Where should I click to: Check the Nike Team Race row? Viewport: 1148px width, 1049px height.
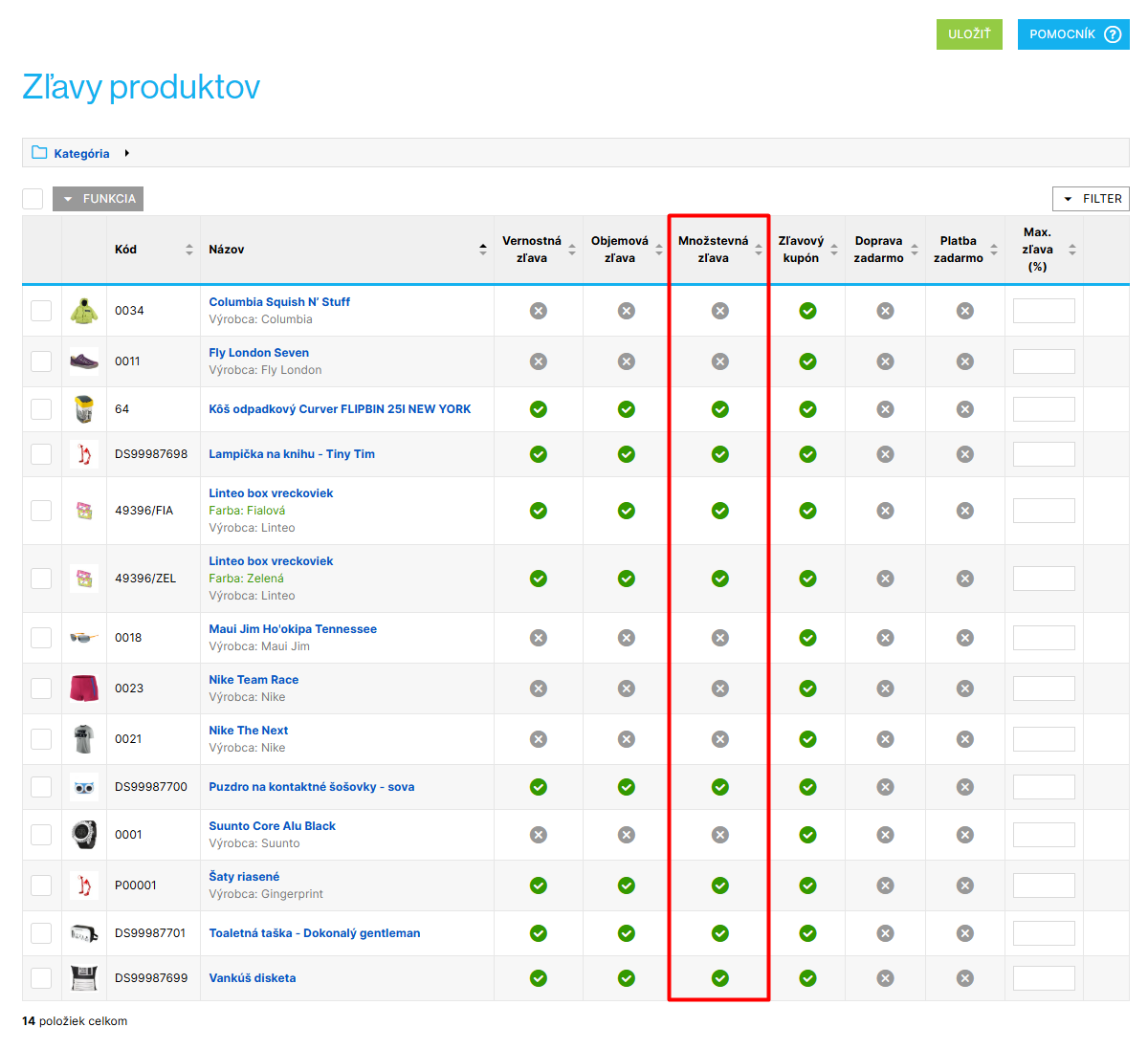(x=41, y=688)
